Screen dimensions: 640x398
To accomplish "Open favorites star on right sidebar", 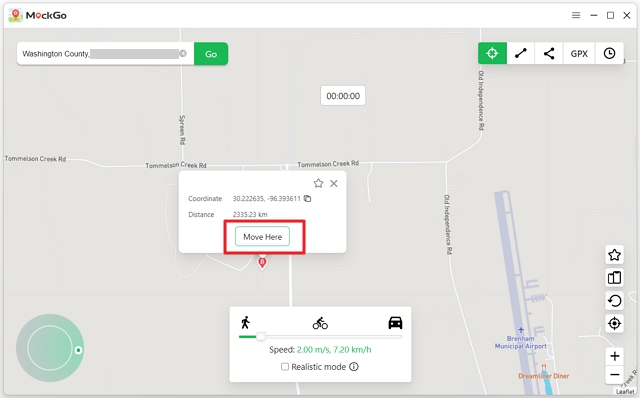I will click(x=614, y=255).
